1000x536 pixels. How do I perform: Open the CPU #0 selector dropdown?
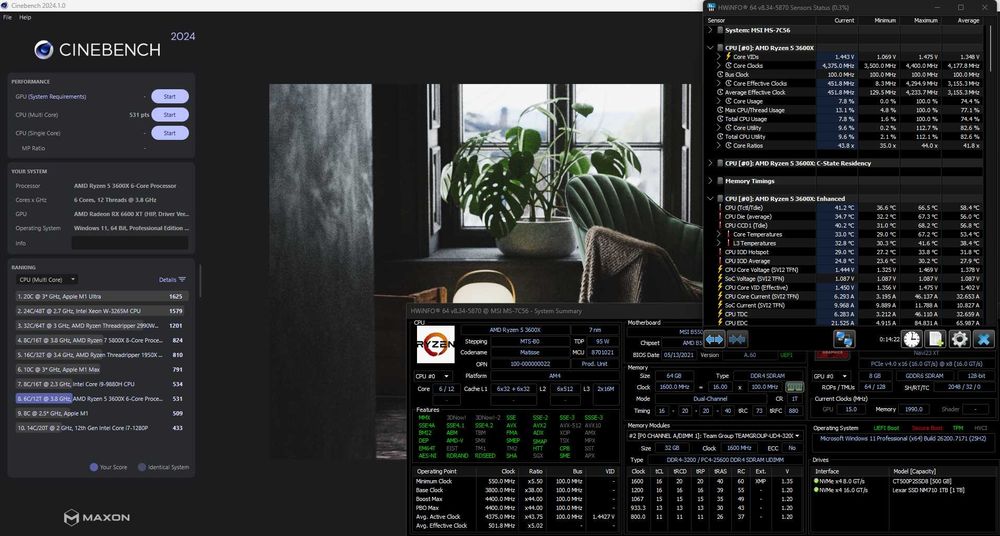(432, 376)
